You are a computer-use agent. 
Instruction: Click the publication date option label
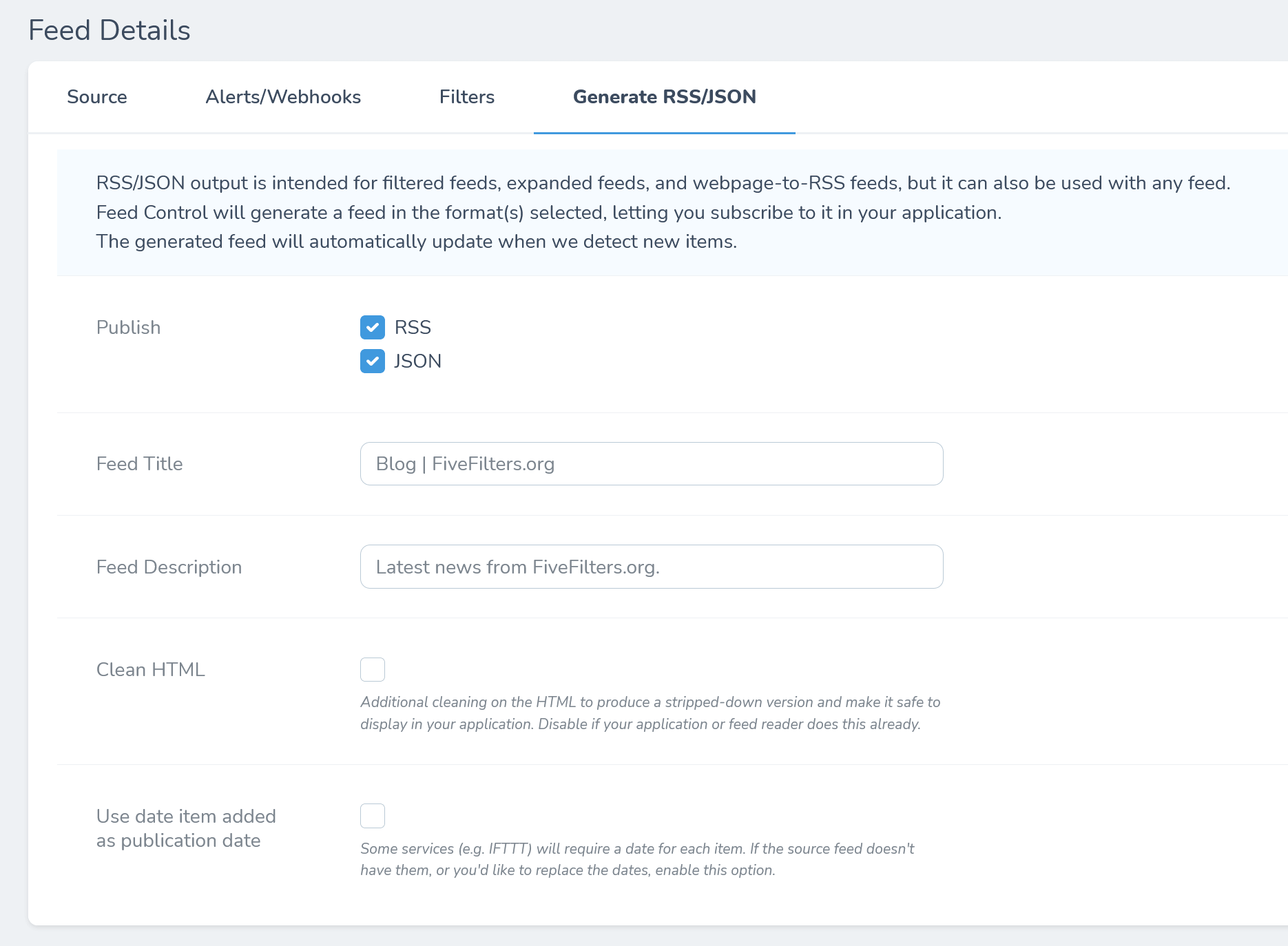click(186, 828)
